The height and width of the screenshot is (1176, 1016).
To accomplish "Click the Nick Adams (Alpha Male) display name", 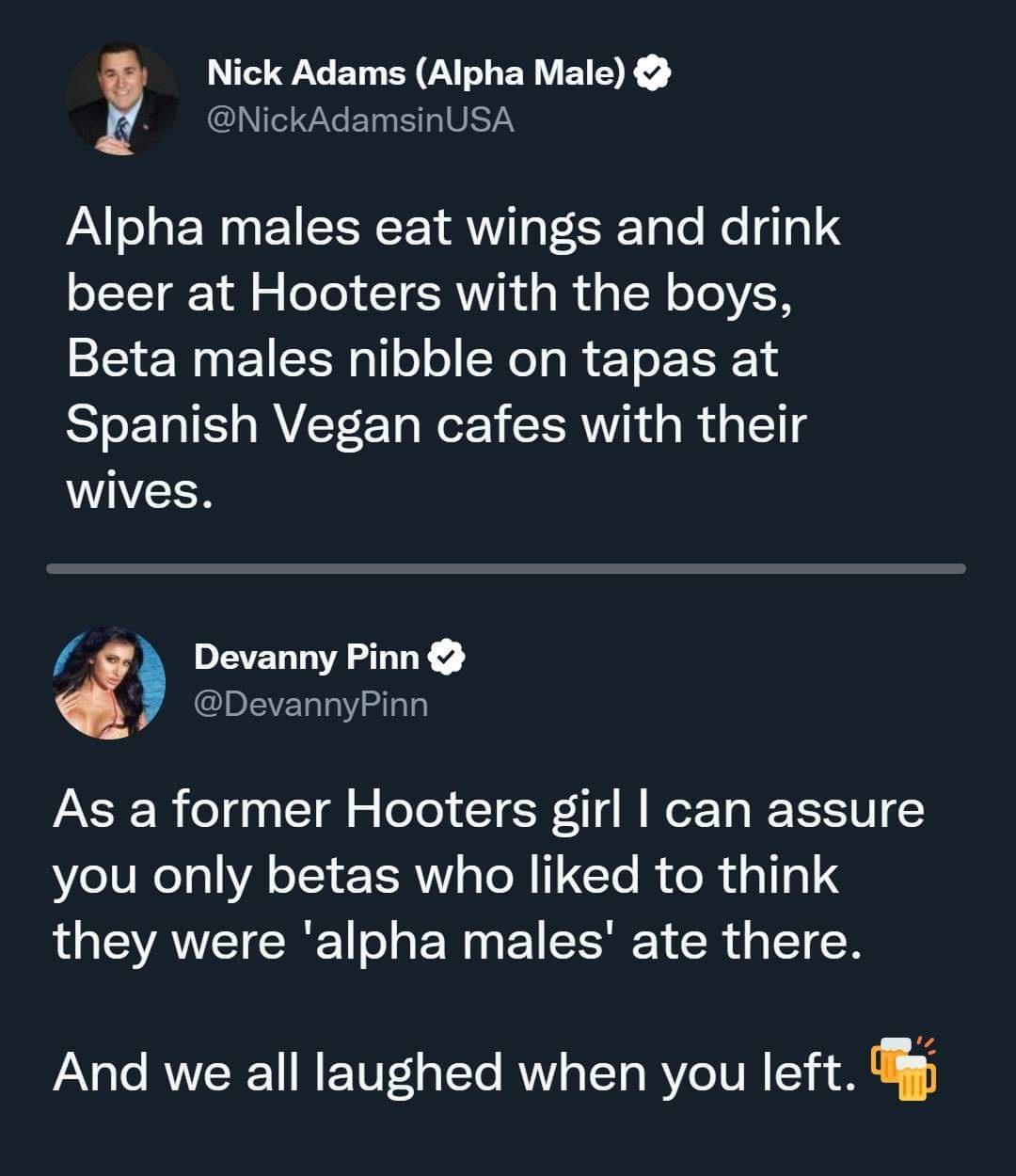I will [416, 73].
